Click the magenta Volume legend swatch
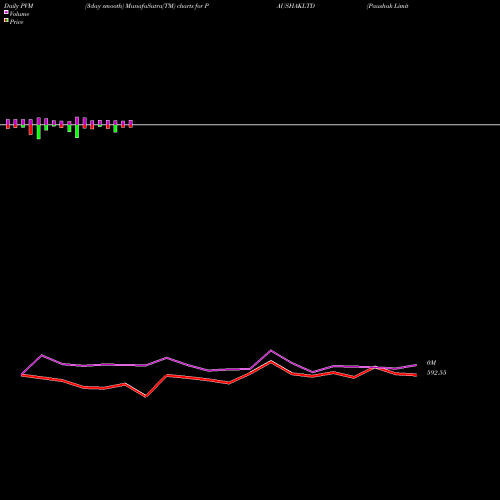500x500 pixels. 6,12
